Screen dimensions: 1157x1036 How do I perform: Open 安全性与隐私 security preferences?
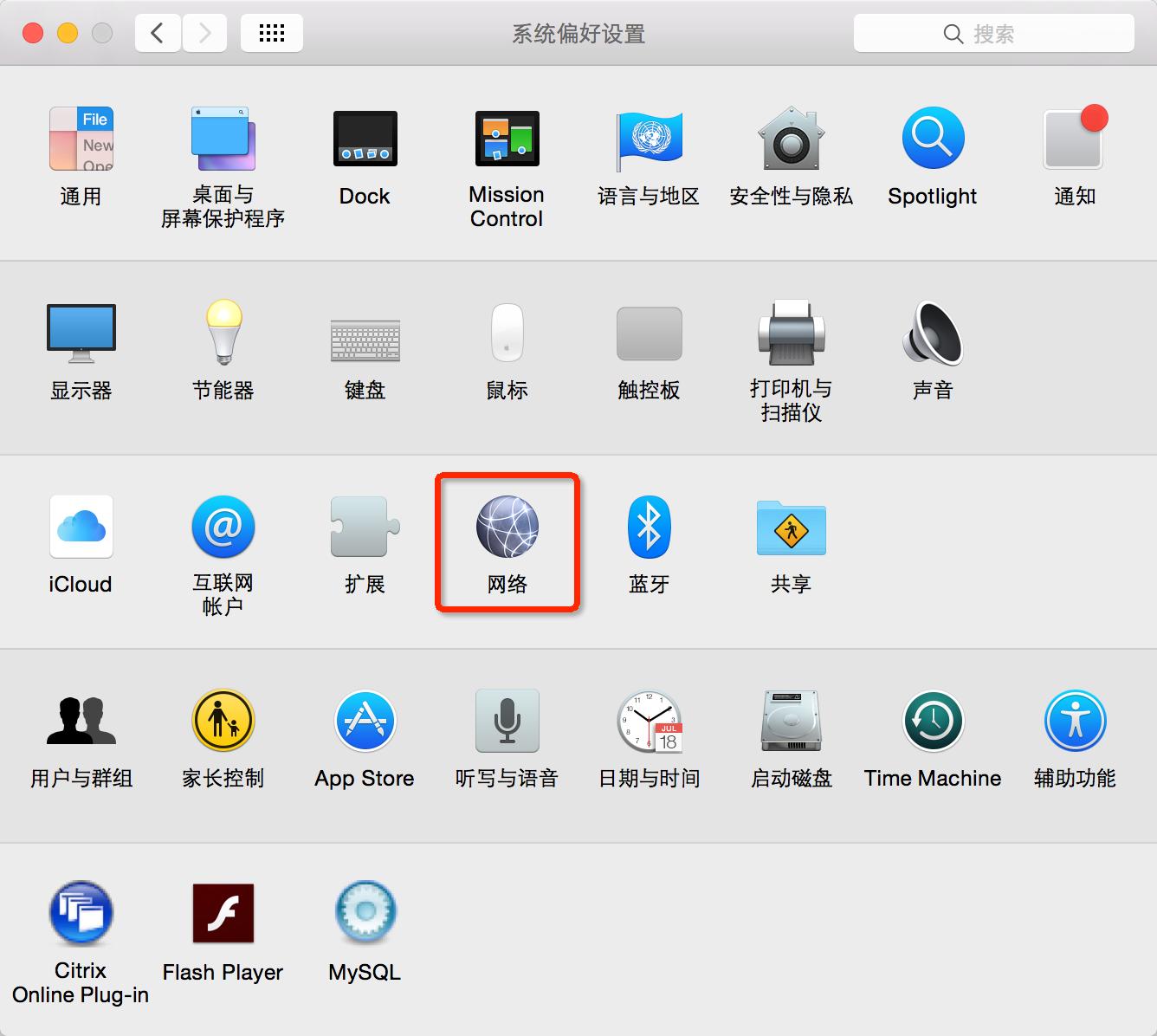point(791,139)
